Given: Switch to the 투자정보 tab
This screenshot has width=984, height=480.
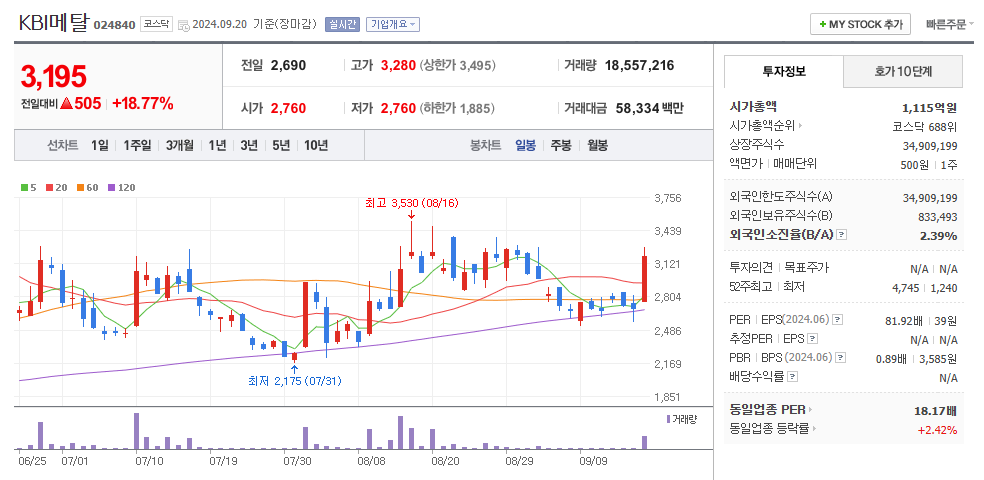Looking at the screenshot, I should tap(784, 72).
